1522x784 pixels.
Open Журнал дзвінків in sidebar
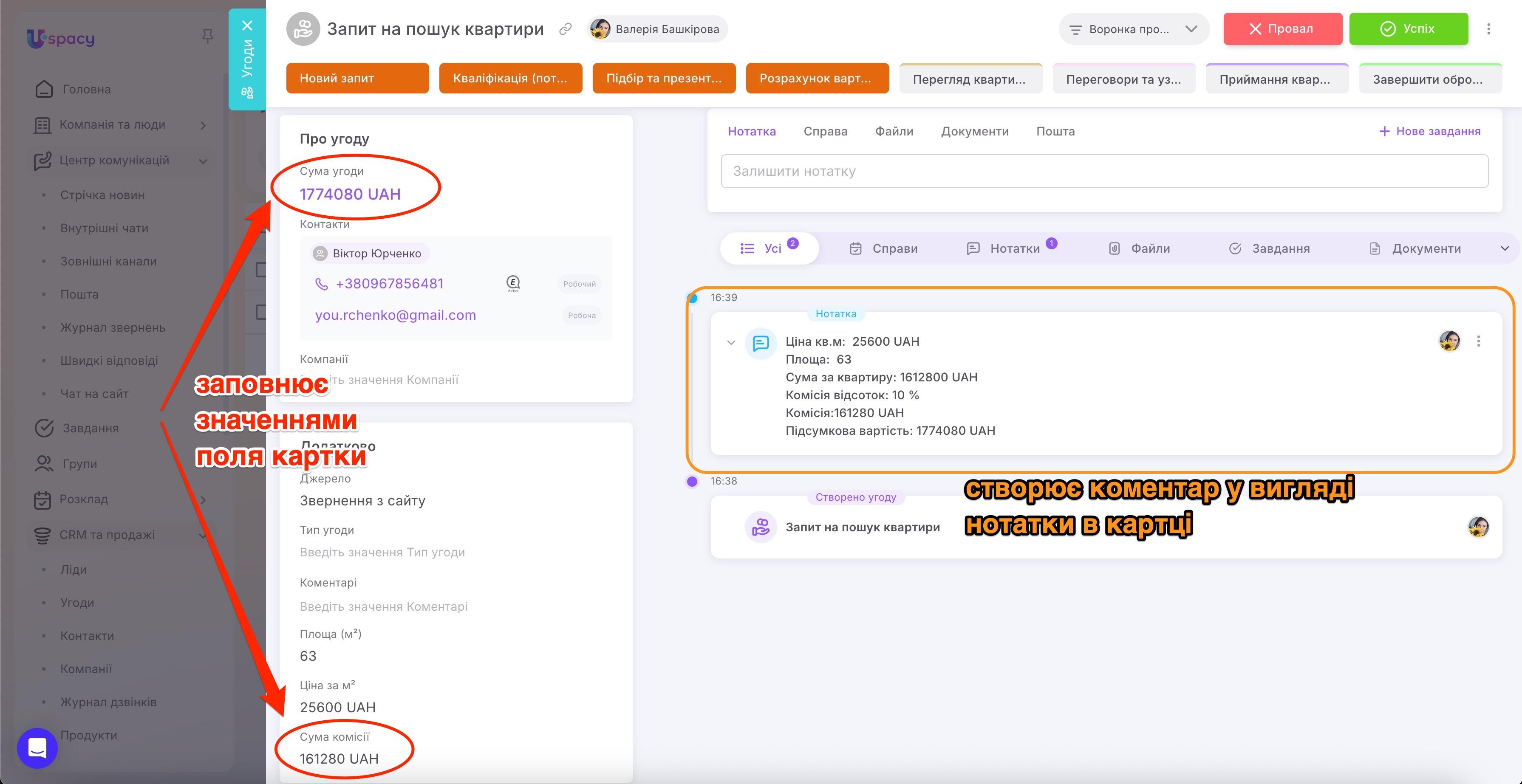(x=108, y=702)
